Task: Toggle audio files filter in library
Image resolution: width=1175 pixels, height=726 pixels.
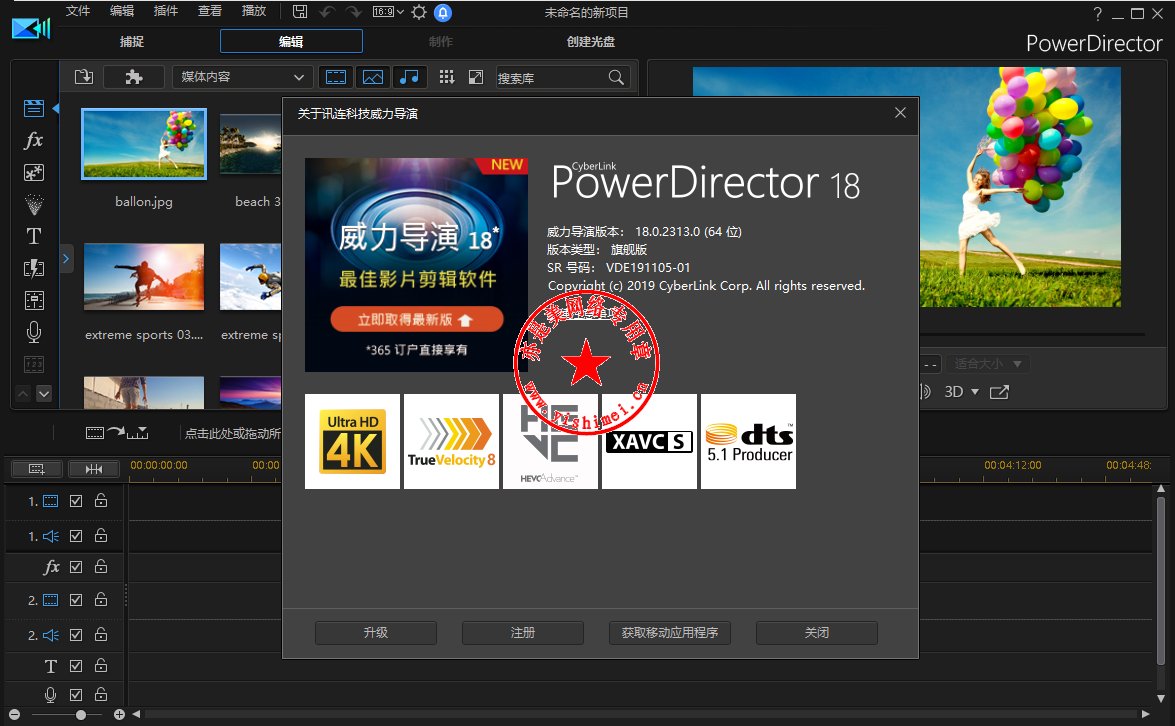Action: pos(409,77)
